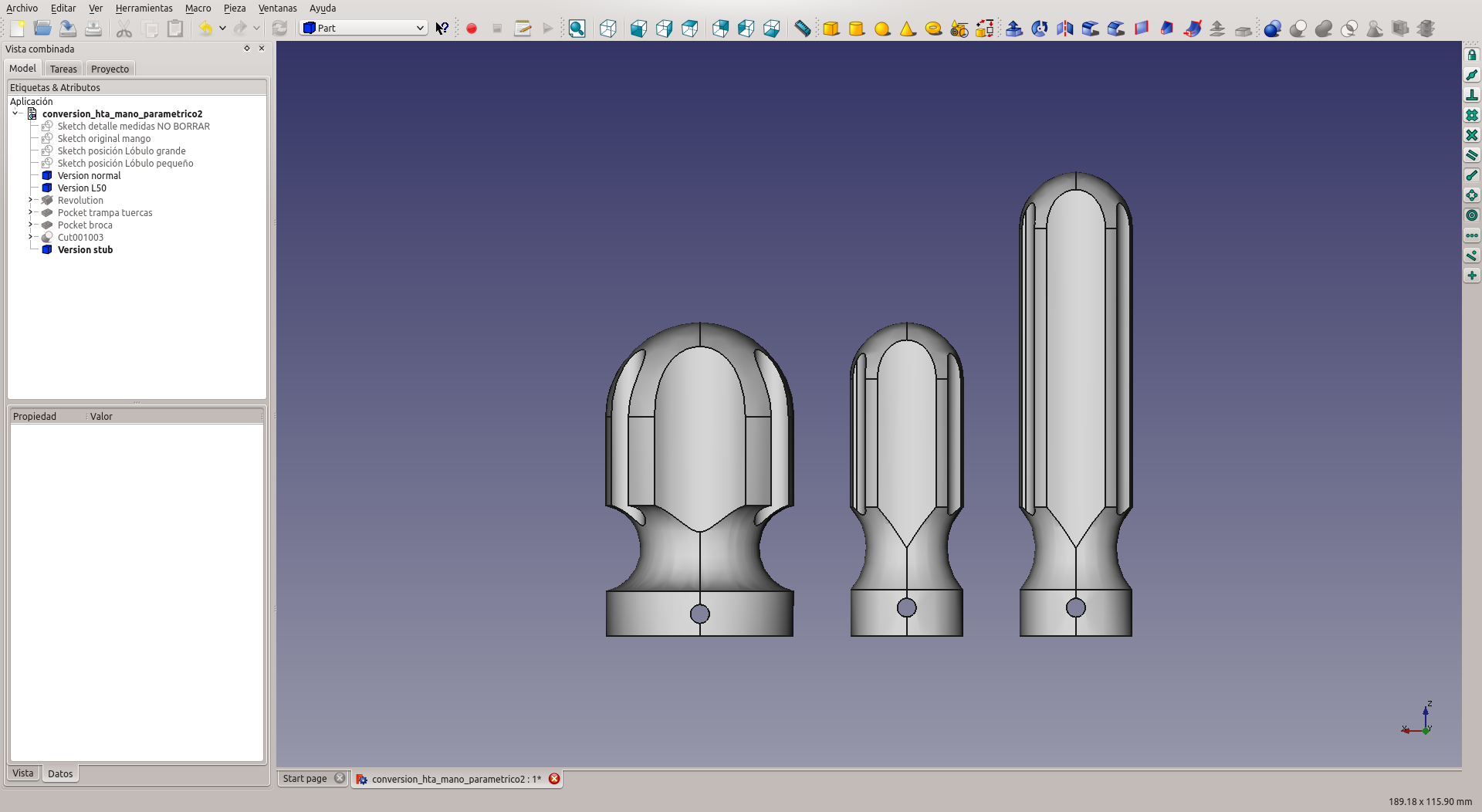Click the Etiquetas & Atributos header
Screen dimensions: 1482x812
[x=137, y=87]
